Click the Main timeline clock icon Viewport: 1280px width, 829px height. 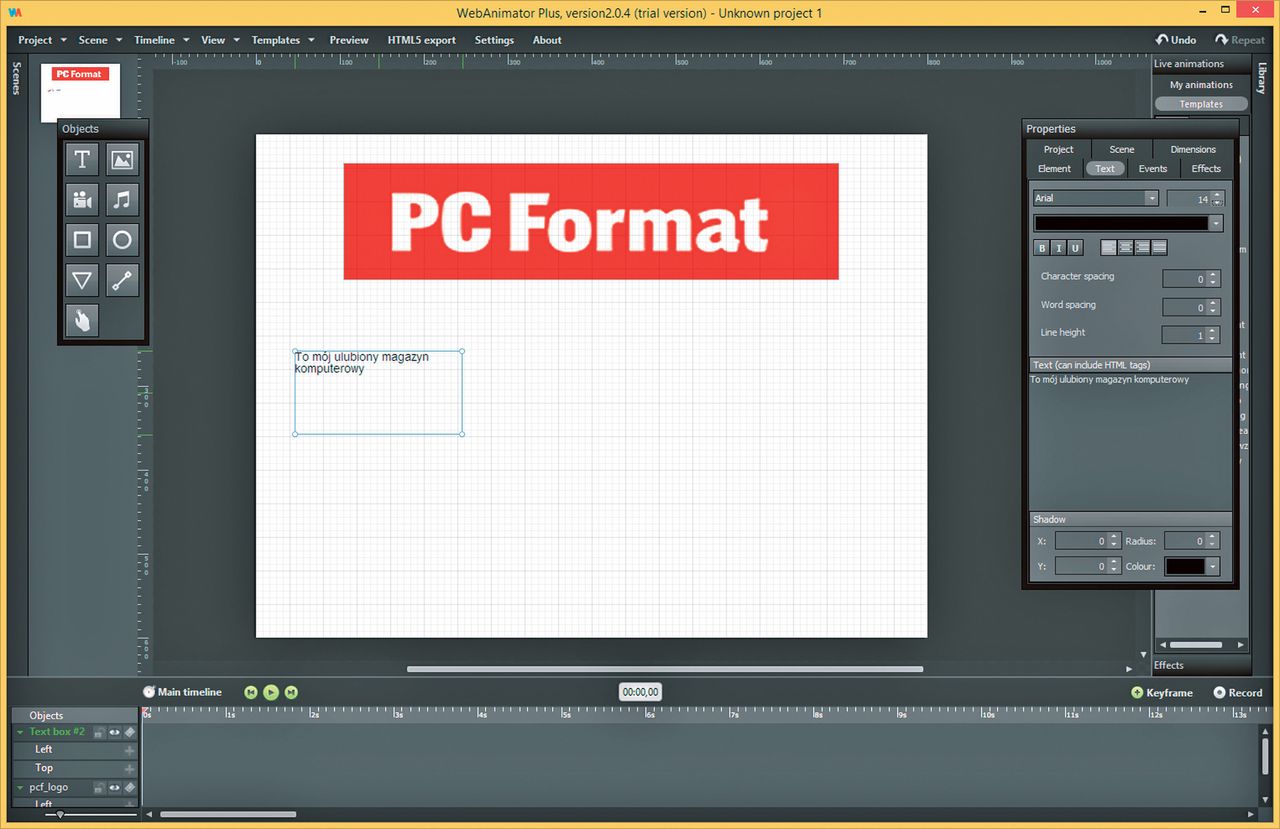coord(149,692)
